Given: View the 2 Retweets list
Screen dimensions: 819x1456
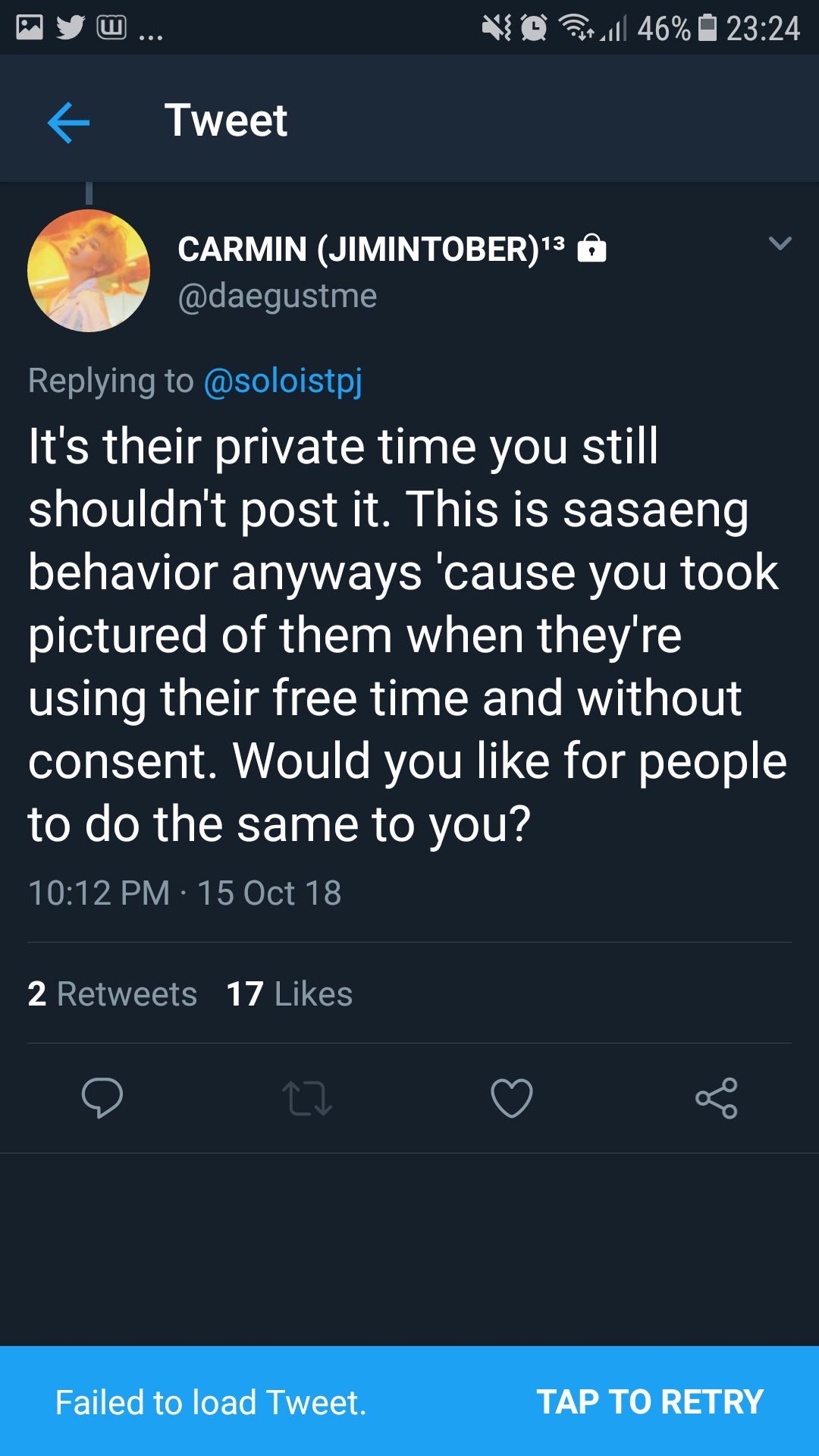Looking at the screenshot, I should point(112,993).
